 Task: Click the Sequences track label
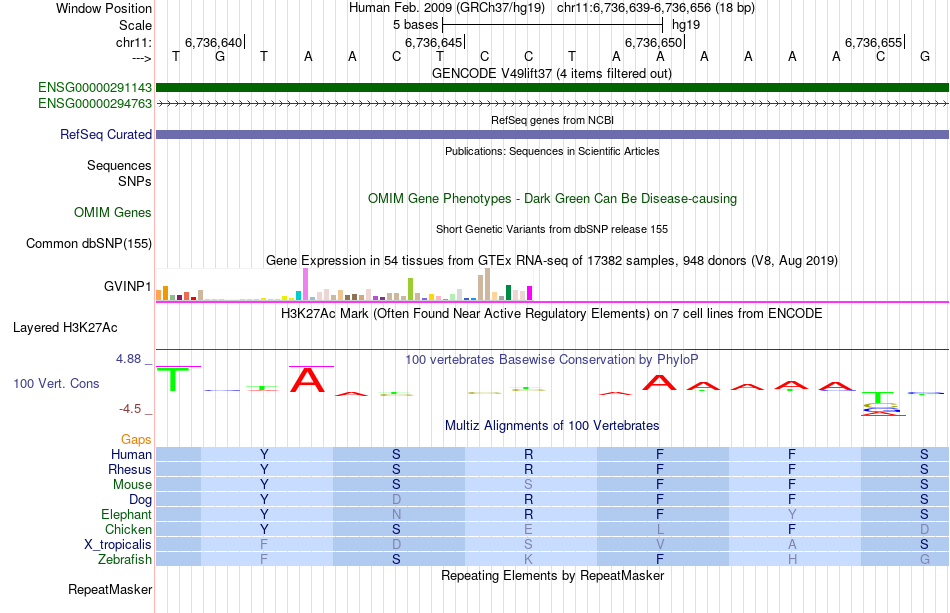click(x=119, y=165)
